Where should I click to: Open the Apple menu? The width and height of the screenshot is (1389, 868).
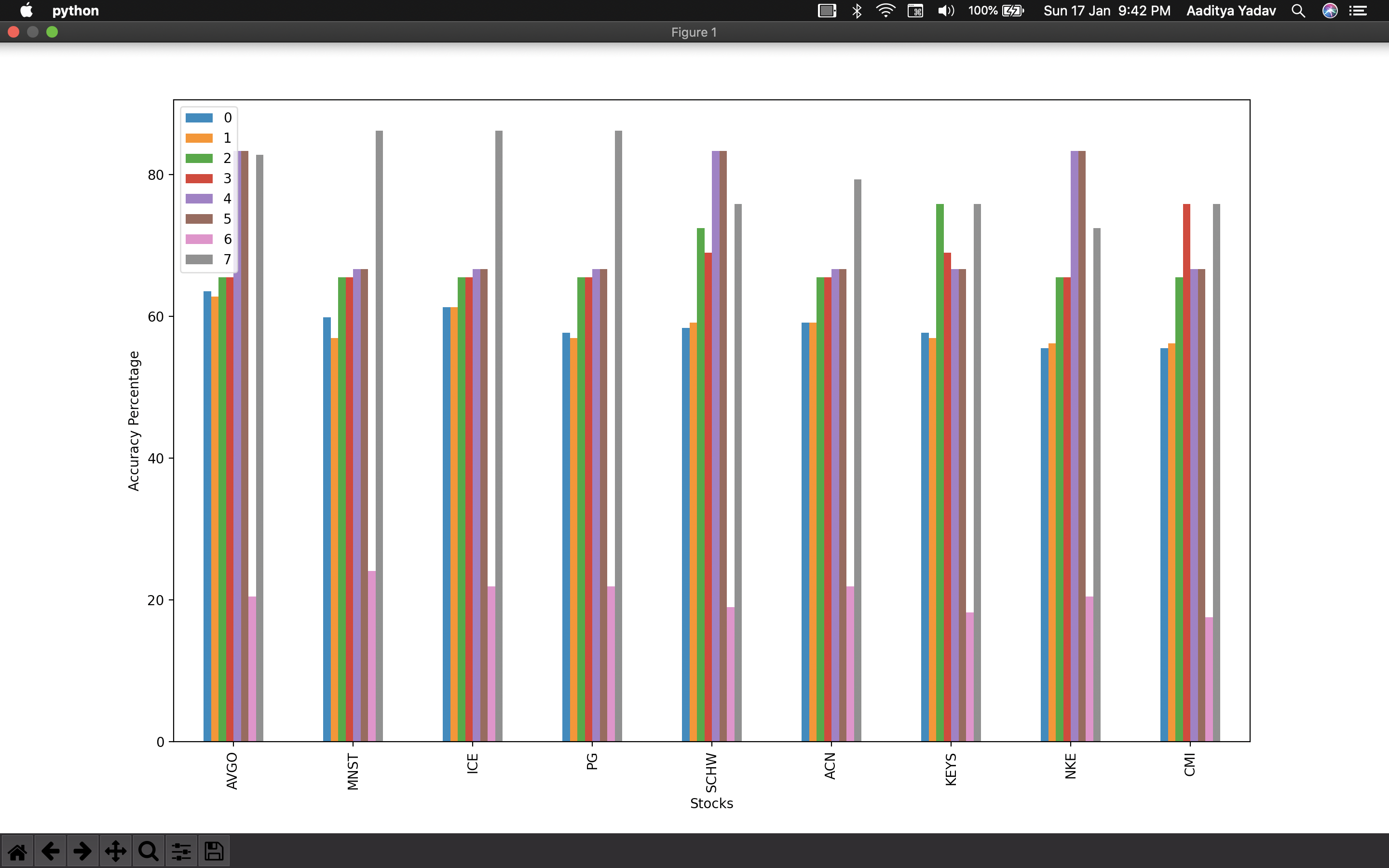pos(26,11)
